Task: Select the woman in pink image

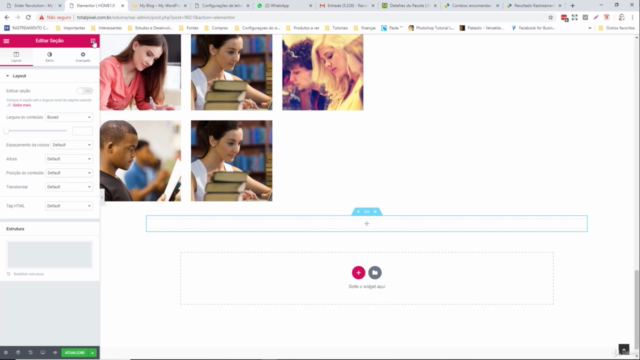Action: pos(140,72)
